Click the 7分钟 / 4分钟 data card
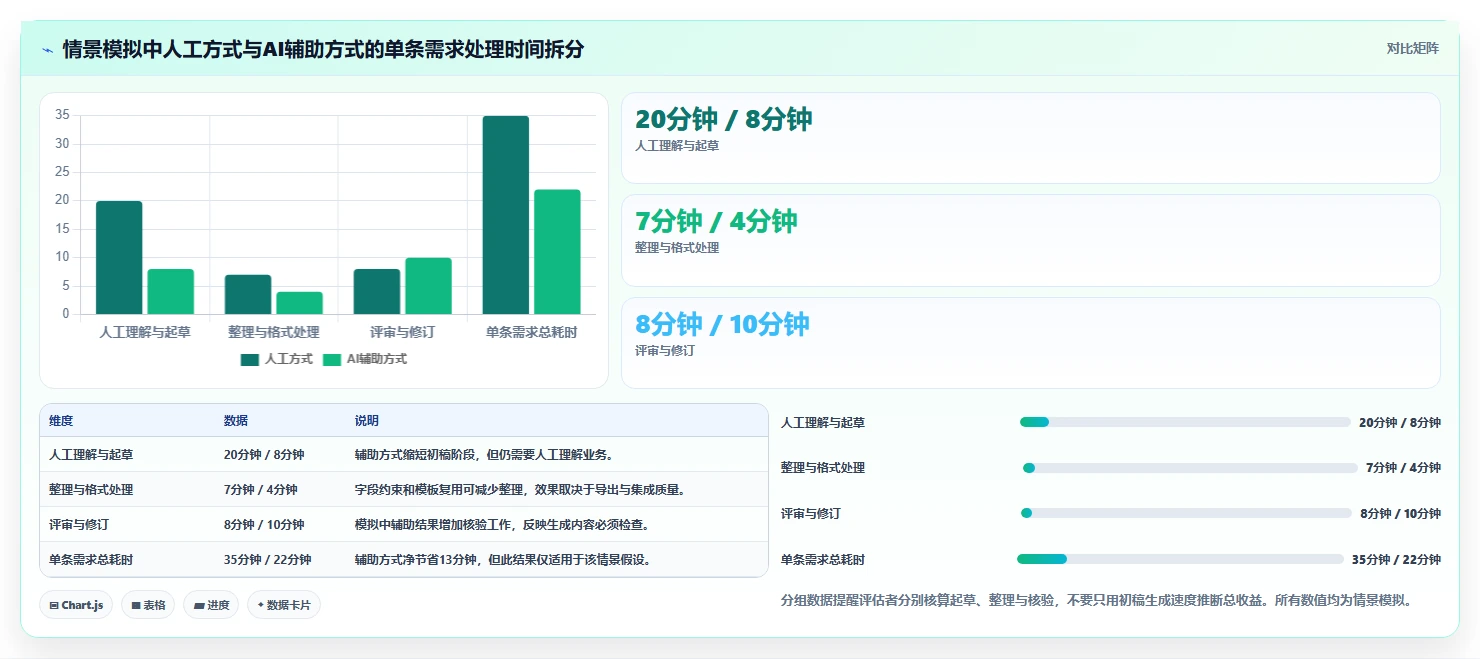The height and width of the screenshot is (659, 1480). 1031,240
